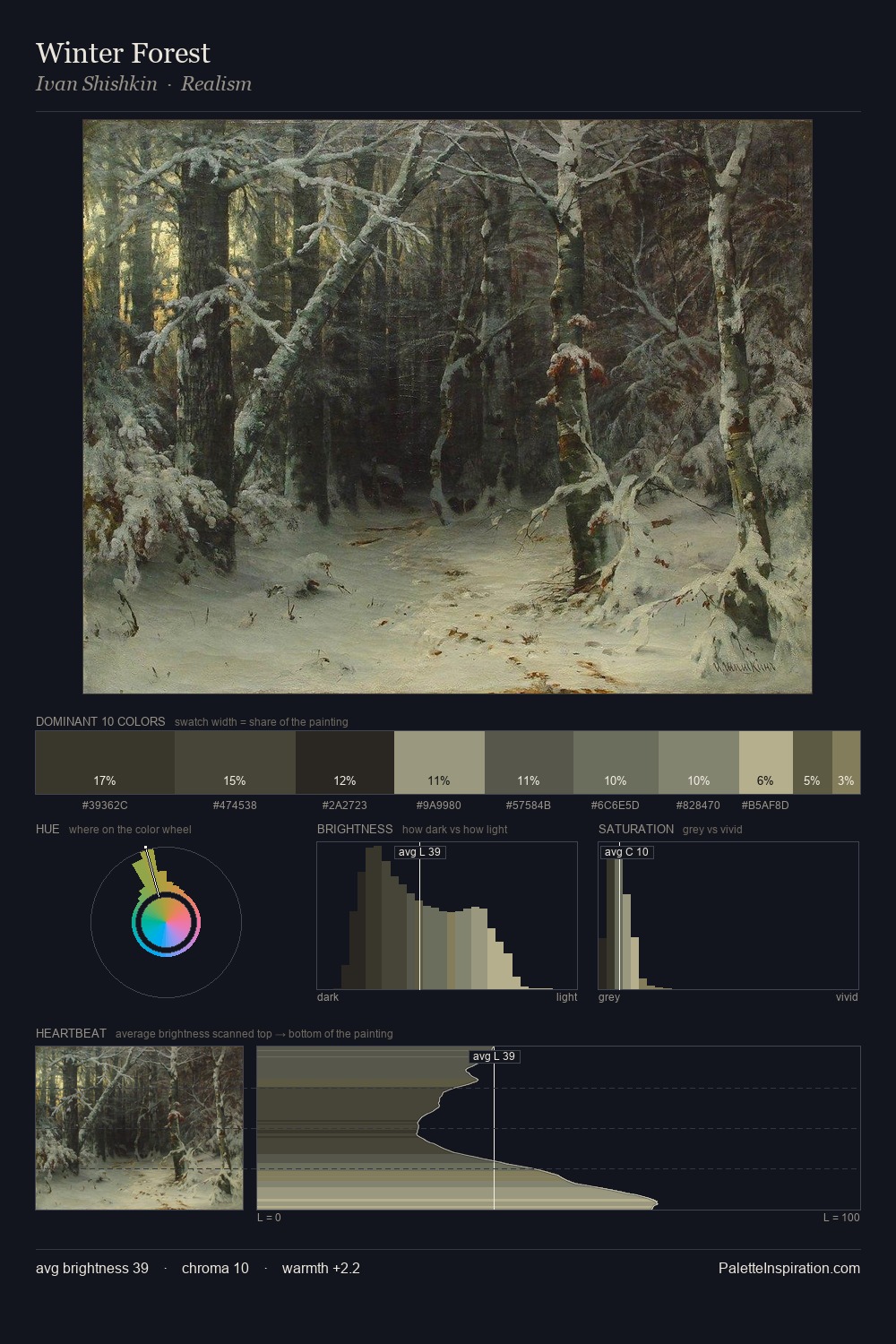Click the 'L = 100' axis label
Screen dimensions: 896x1344
[841, 1218]
